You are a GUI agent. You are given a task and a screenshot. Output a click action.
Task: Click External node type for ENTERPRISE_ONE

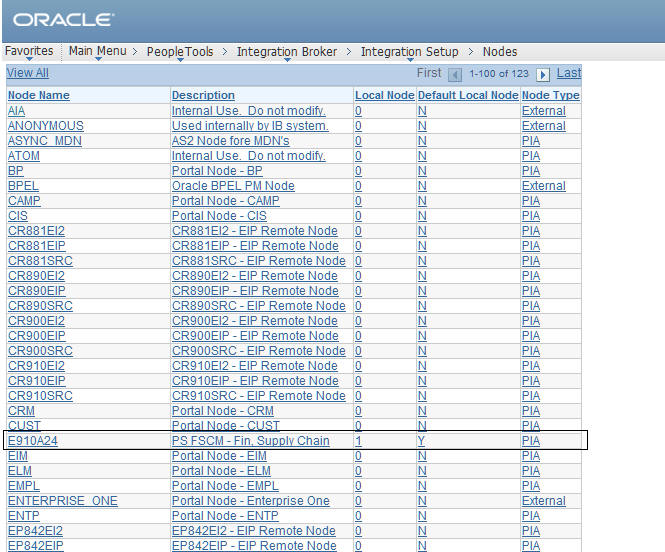544,501
